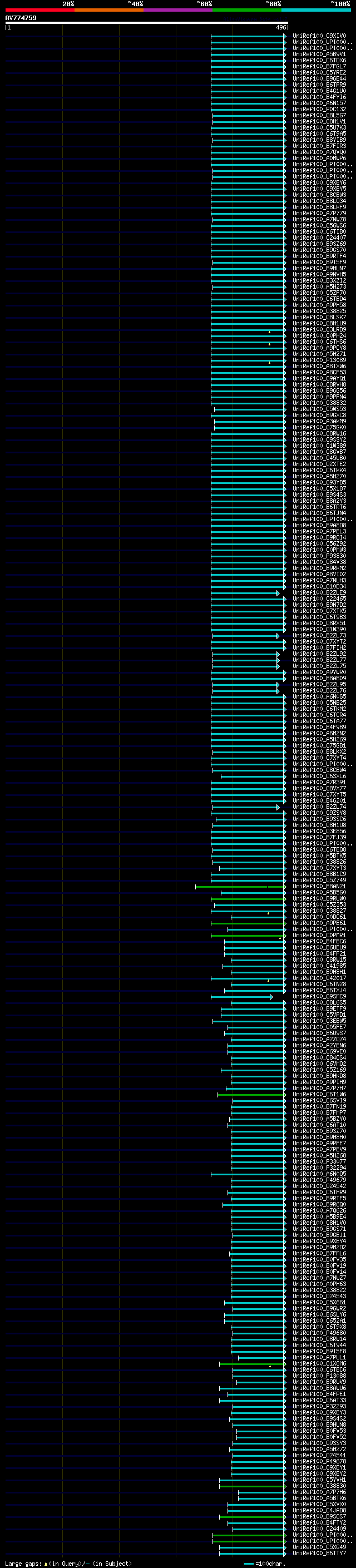Click alignment bar for UniRef100_B8AN21
The height and width of the screenshot is (1568, 356).
pos(240,887)
